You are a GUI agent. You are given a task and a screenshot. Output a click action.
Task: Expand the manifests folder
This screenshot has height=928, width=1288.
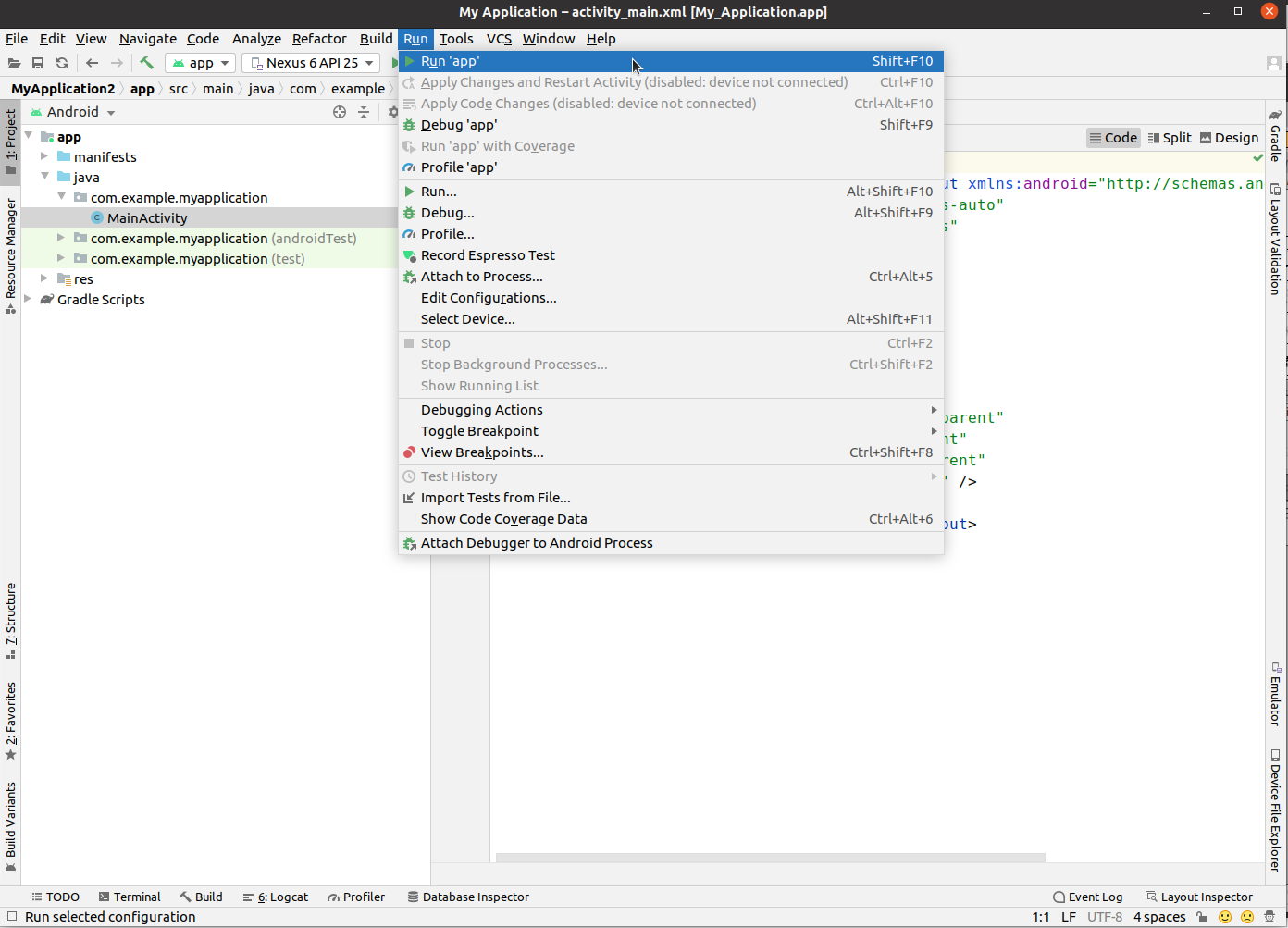click(x=44, y=156)
